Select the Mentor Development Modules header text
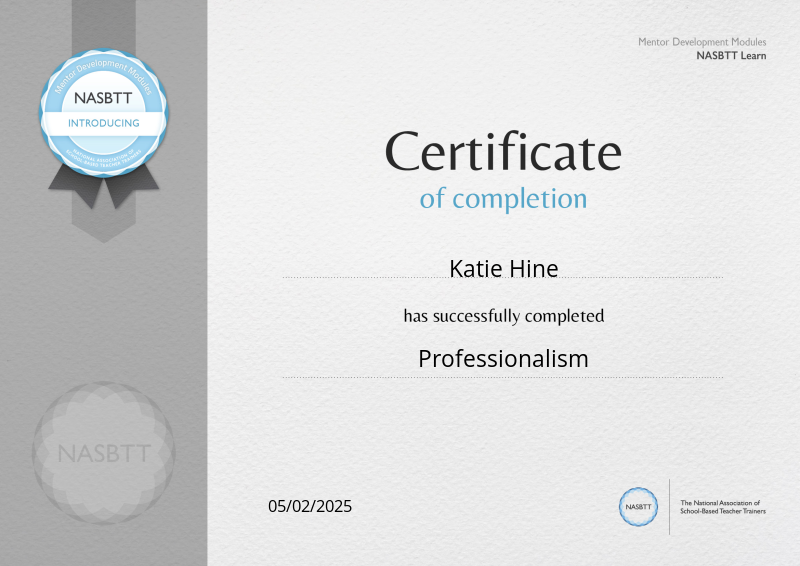 [702, 42]
